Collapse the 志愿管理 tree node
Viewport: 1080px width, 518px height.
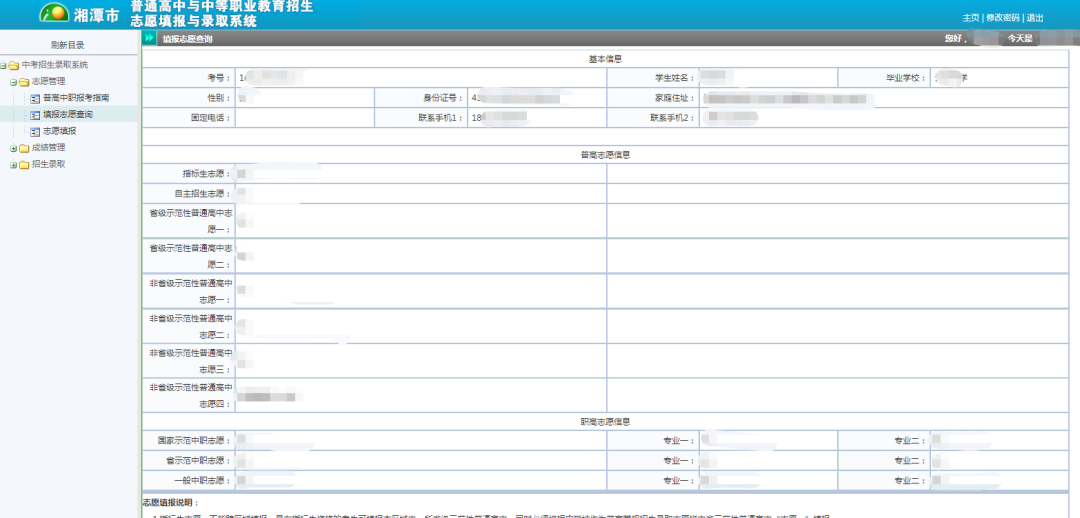point(13,82)
